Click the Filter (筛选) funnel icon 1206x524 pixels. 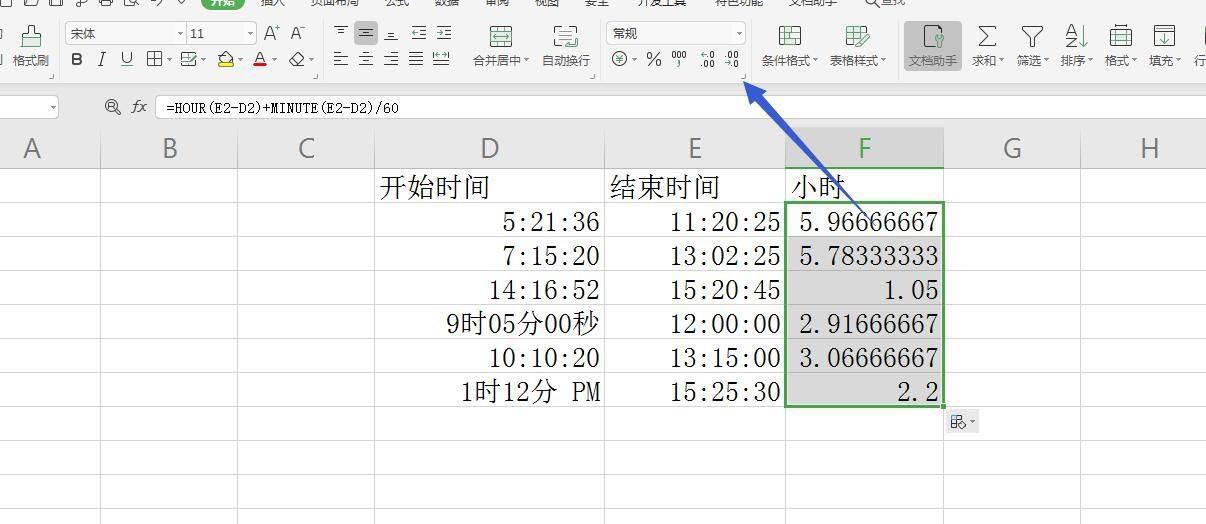[1032, 37]
